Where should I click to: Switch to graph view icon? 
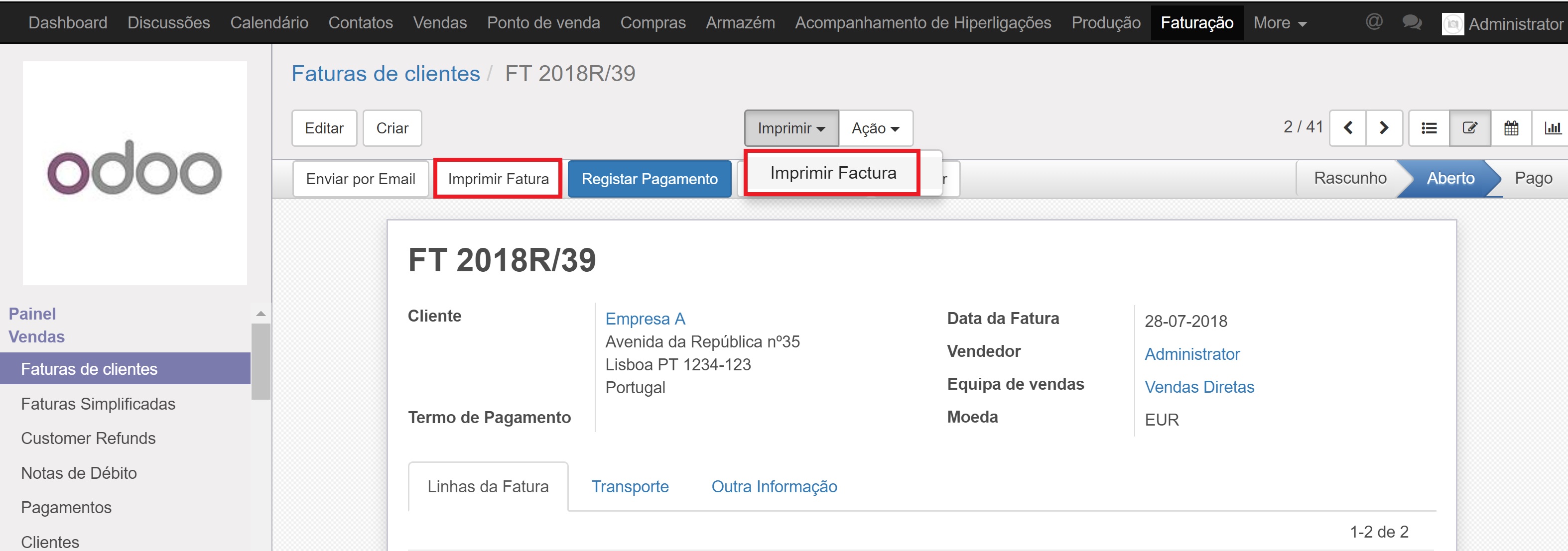[1552, 128]
